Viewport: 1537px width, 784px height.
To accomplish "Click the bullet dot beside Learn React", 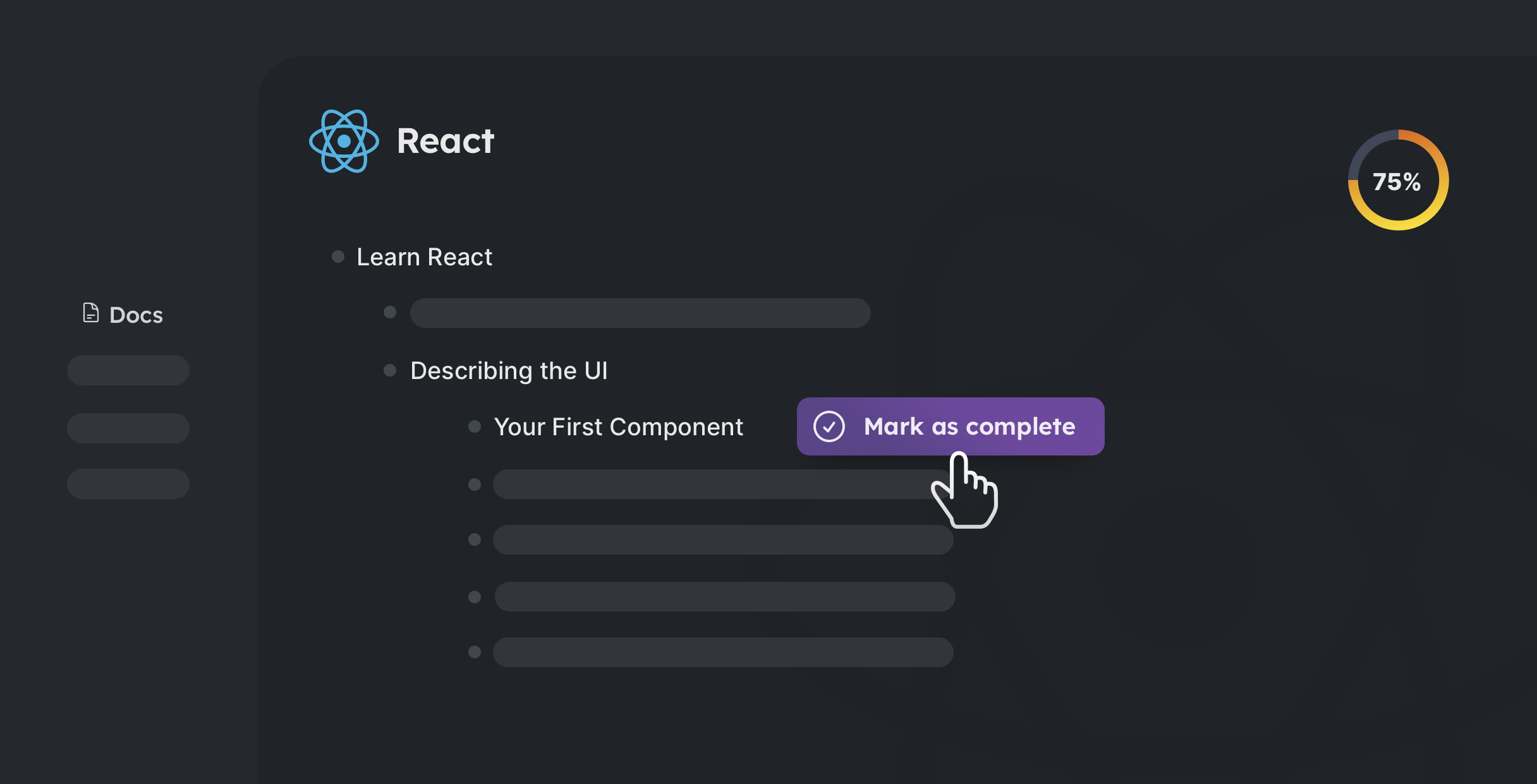I will (x=338, y=256).
